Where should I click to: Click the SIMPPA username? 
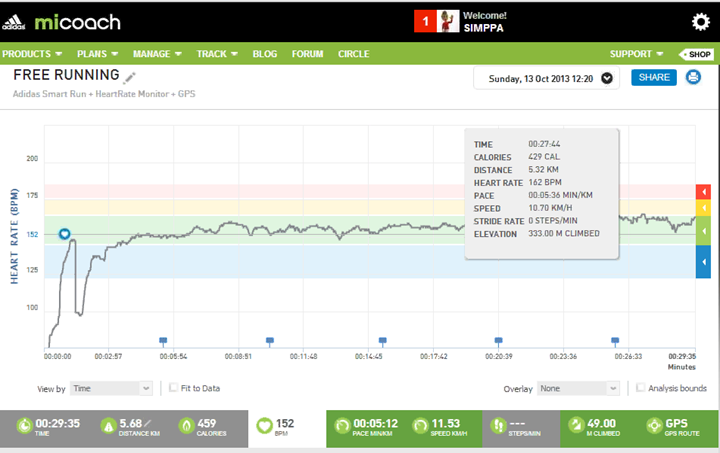(x=484, y=28)
